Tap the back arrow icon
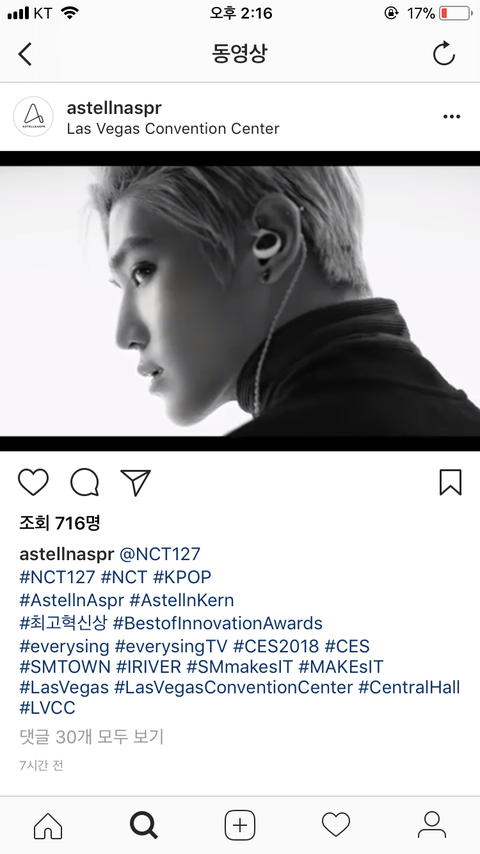Screen dimensions: 480x854 point(25,54)
